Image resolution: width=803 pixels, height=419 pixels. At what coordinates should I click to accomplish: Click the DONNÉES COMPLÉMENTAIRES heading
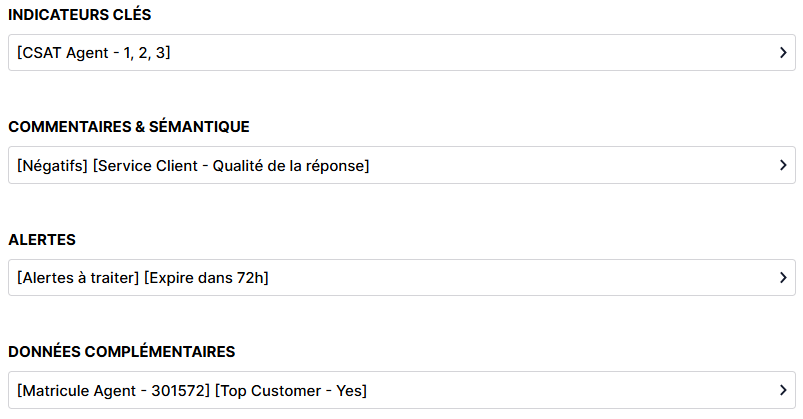tap(122, 352)
